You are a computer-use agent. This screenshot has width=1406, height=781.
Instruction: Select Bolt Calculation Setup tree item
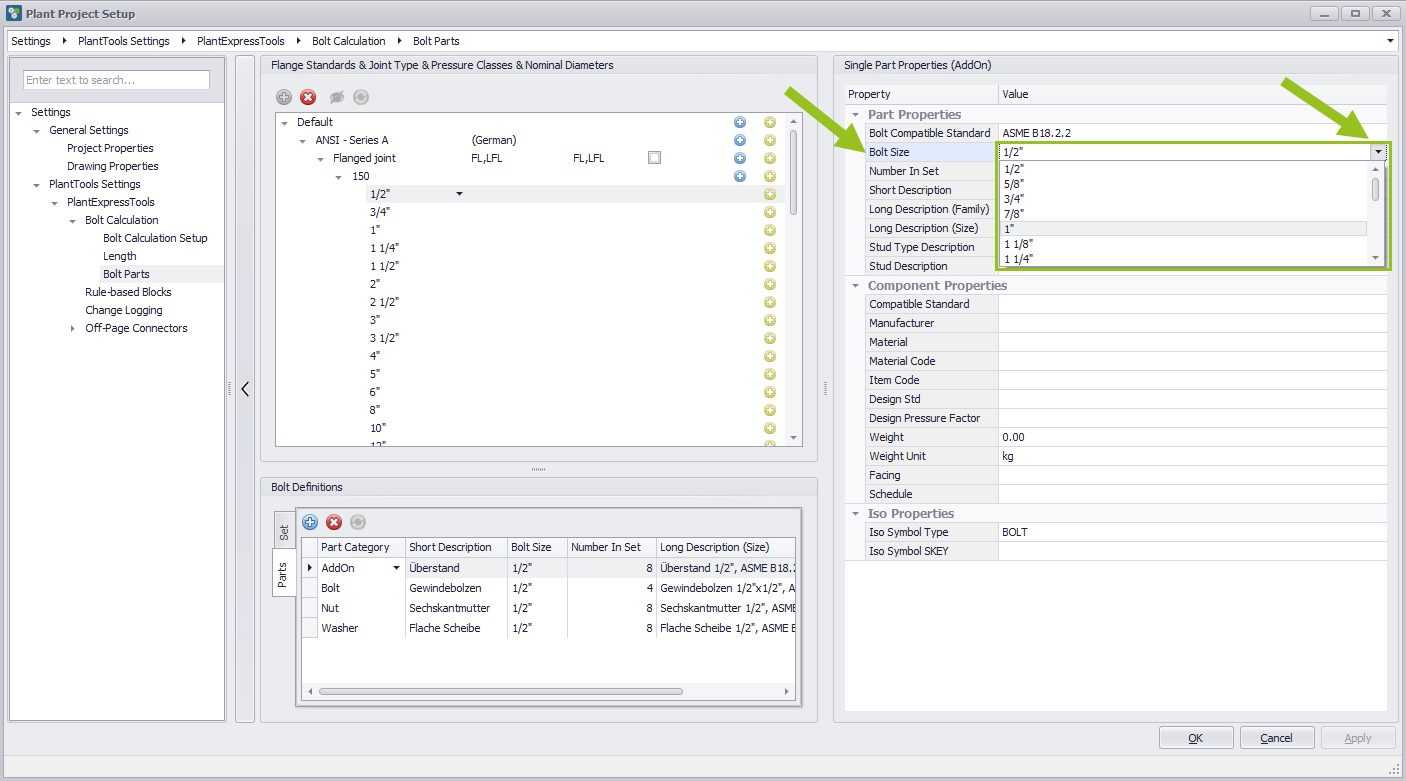point(155,238)
